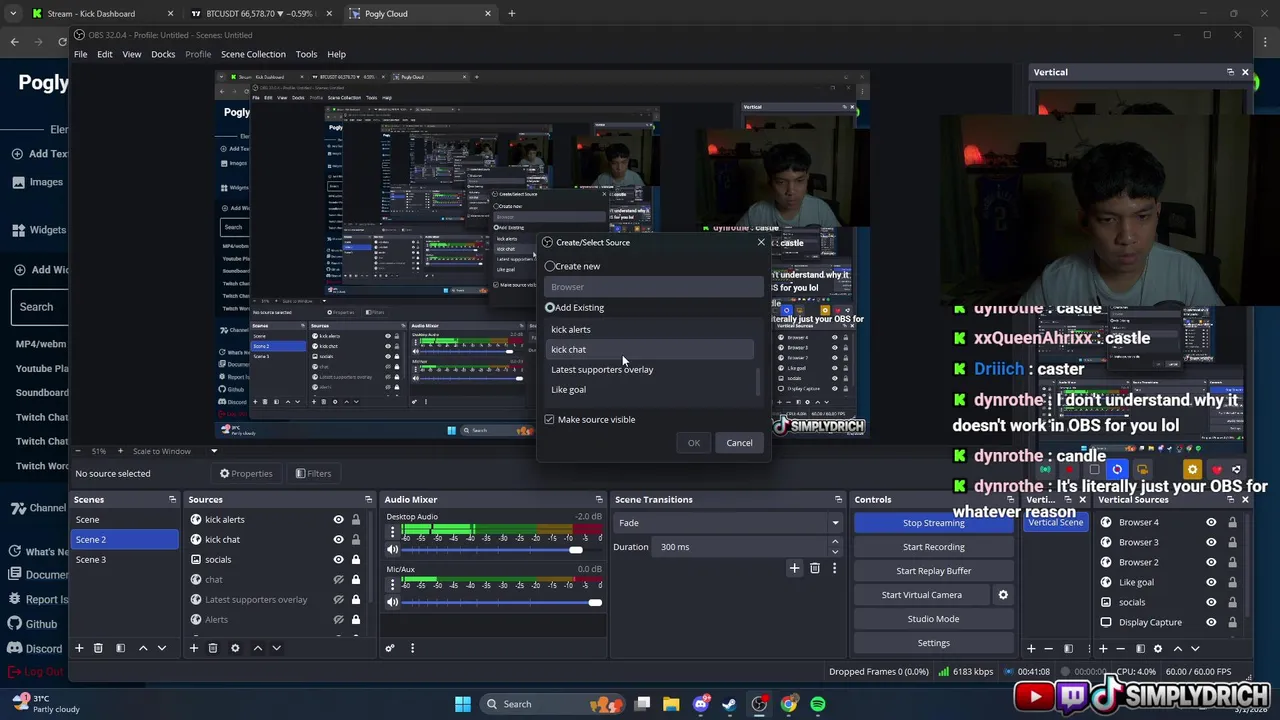
Task: Select the Create new radio button
Action: coord(550,266)
